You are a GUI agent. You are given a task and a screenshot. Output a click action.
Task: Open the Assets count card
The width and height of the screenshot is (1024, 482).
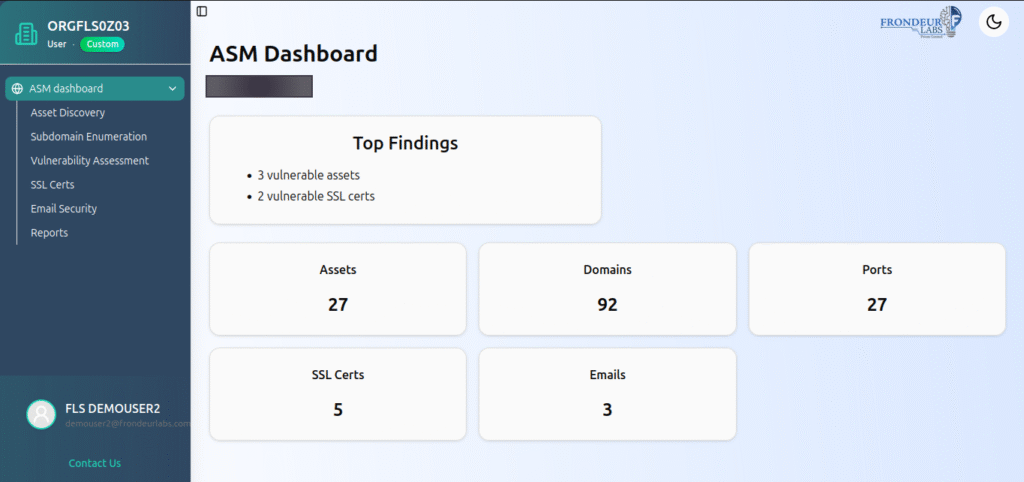pos(338,289)
